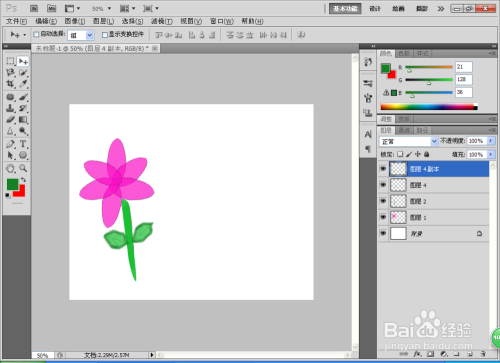The width and height of the screenshot is (500, 363).
Task: Click the R value input field
Action: coord(464,67)
